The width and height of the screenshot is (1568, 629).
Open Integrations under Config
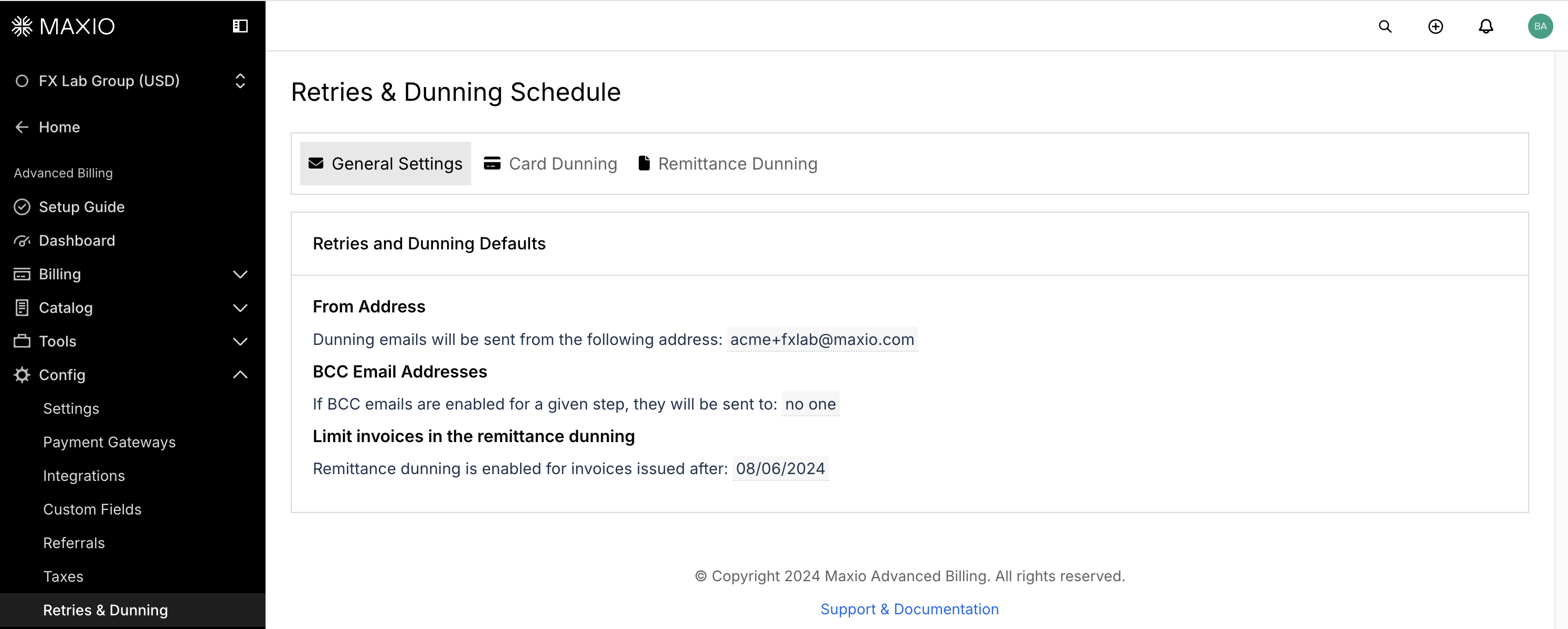(x=83, y=476)
